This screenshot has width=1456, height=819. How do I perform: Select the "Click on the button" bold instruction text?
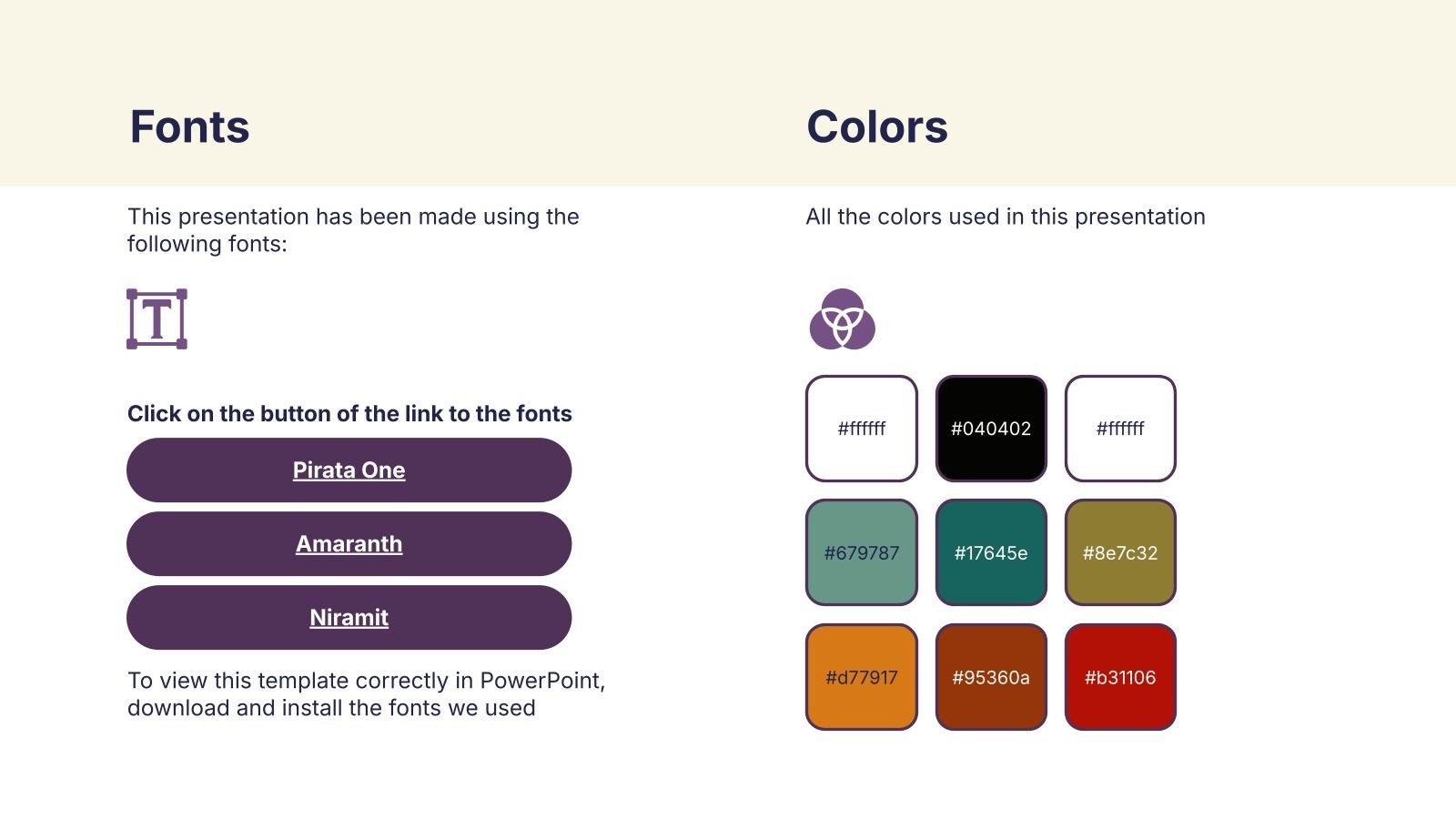click(x=349, y=414)
